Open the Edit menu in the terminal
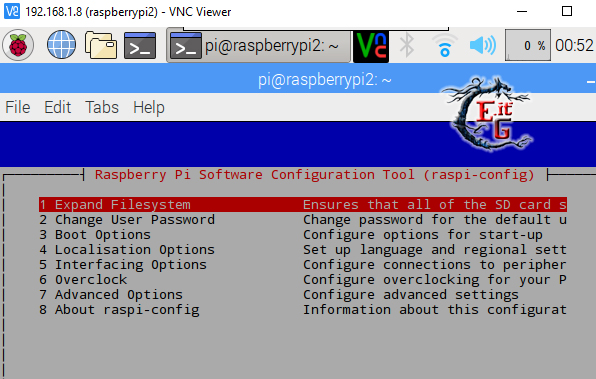The height and width of the screenshot is (379, 596). click(57, 107)
